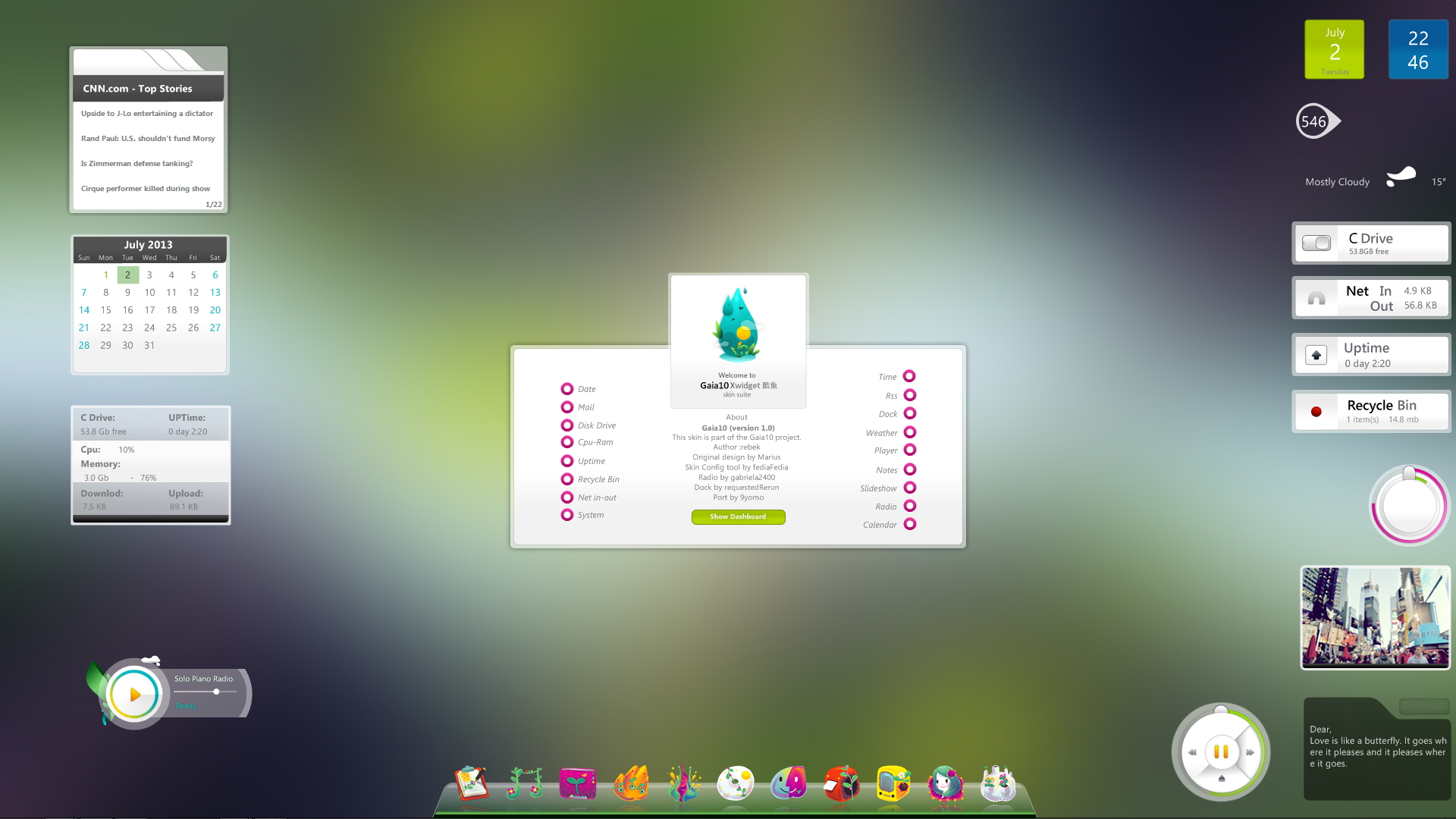Click the Radio icon in widget menu
This screenshot has width=1456, height=819.
click(909, 505)
